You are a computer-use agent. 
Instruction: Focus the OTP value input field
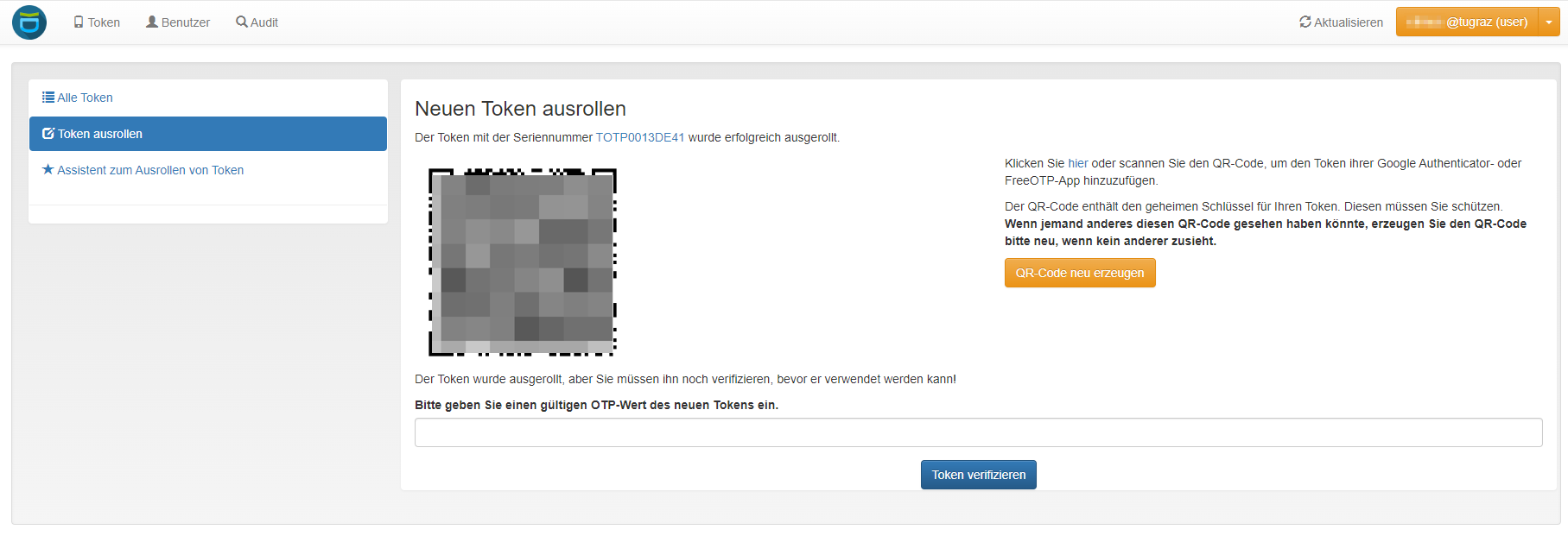[x=978, y=432]
